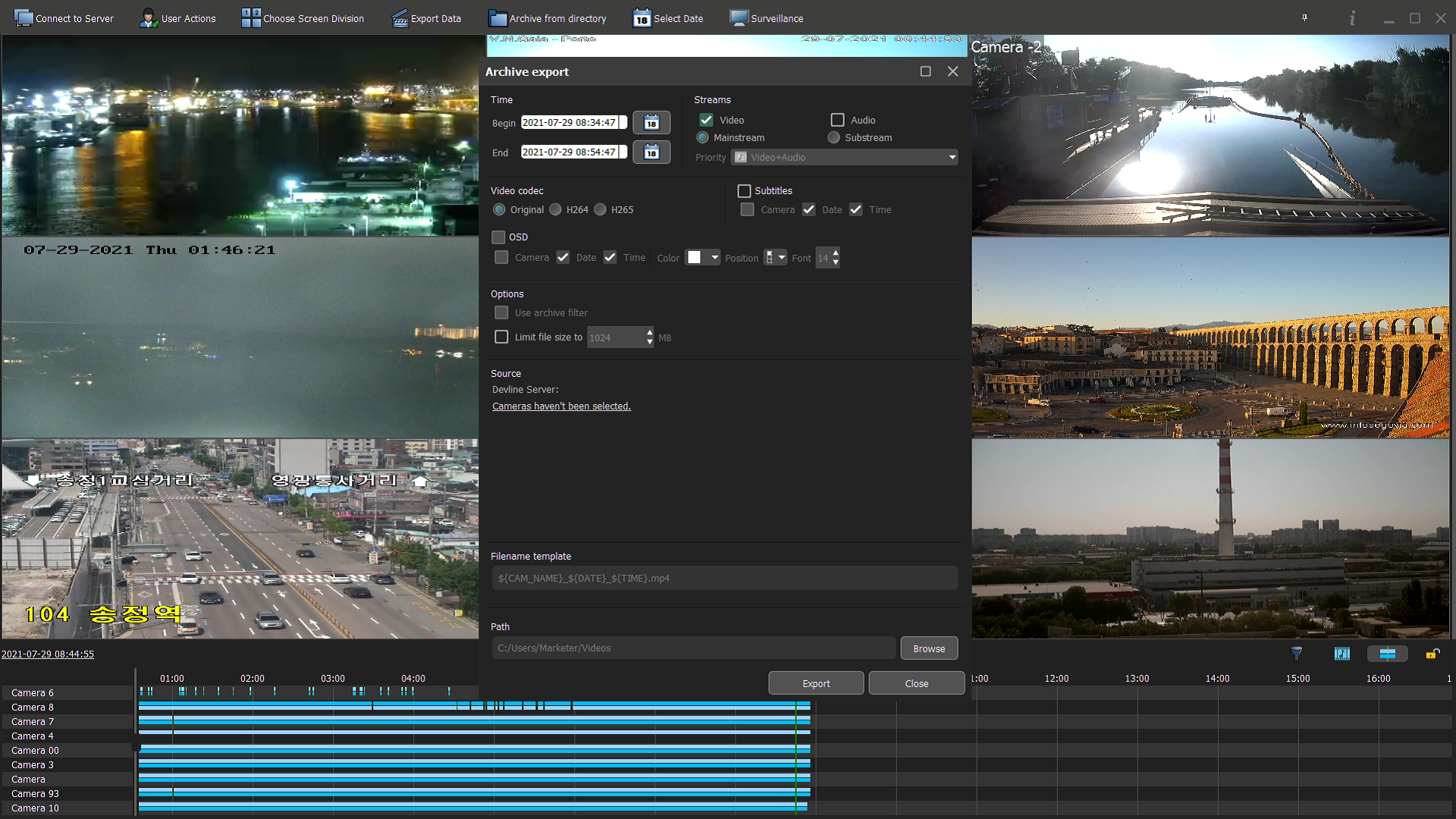The image size is (1456, 819).
Task: Toggle the timeline sync bars icon
Action: 1388,654
